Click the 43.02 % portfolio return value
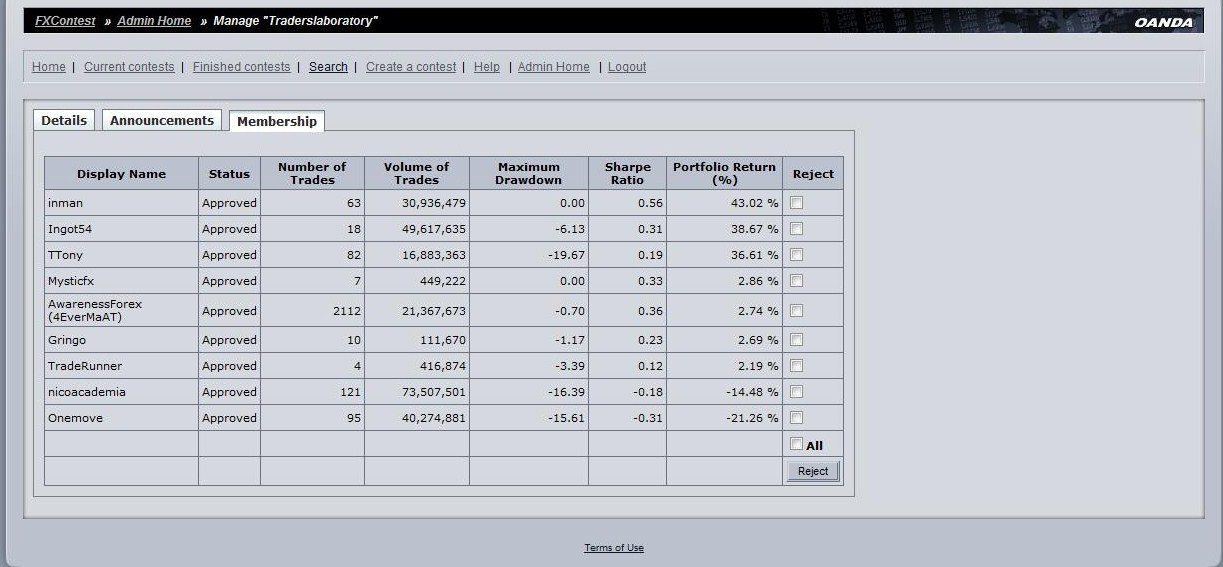 coord(754,203)
